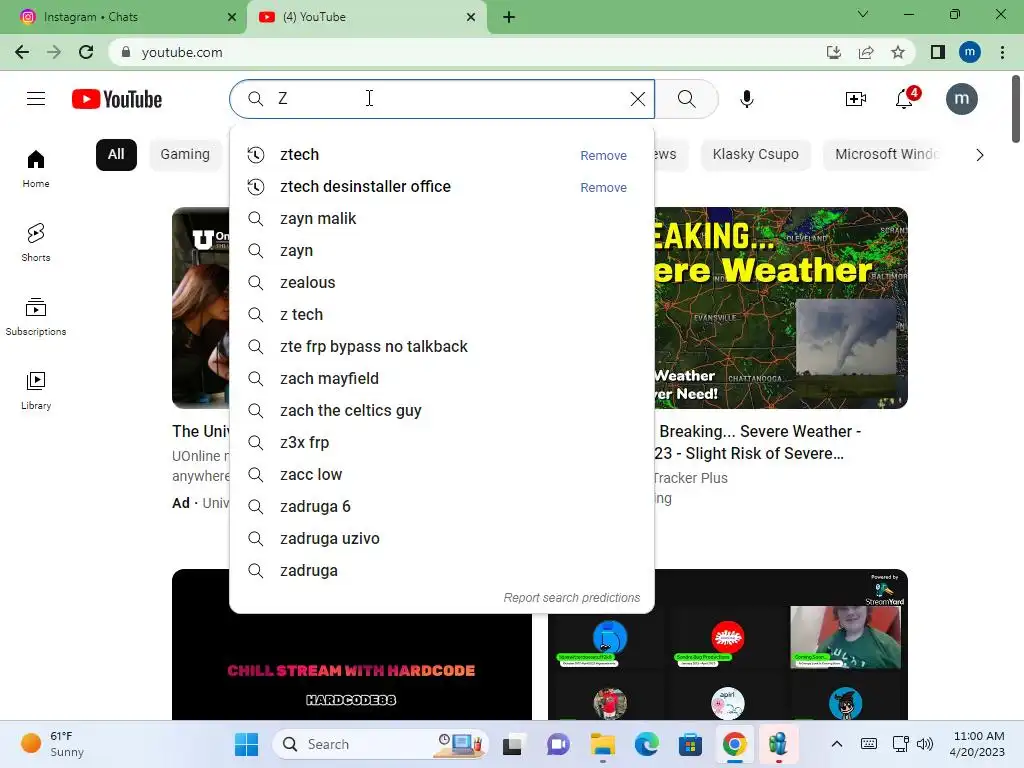
Task: Choose 'ztech desinstaller office' suggestion
Action: [x=441, y=187]
